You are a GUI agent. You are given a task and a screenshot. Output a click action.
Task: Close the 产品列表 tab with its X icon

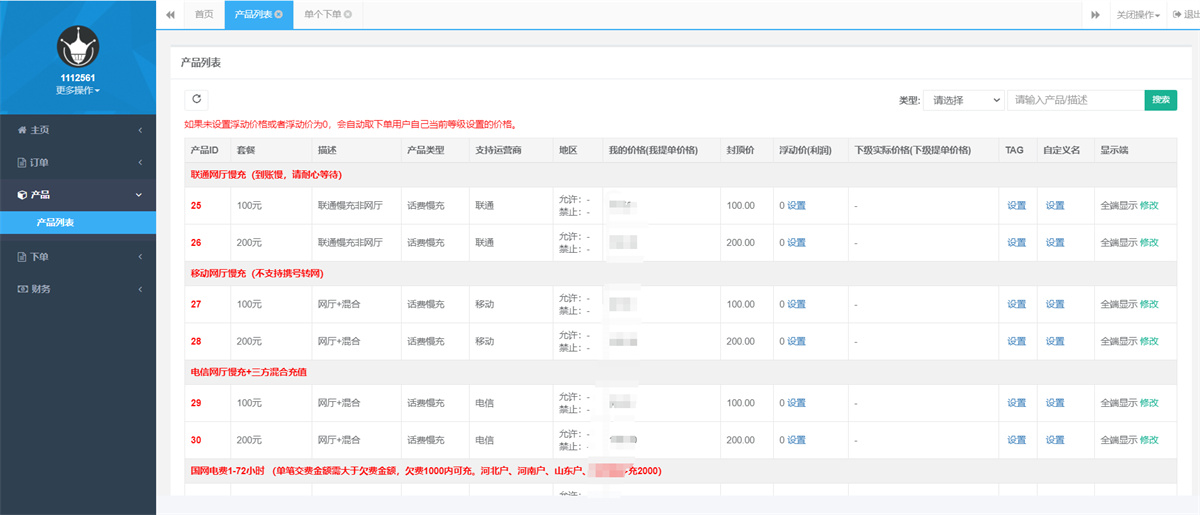pos(278,14)
